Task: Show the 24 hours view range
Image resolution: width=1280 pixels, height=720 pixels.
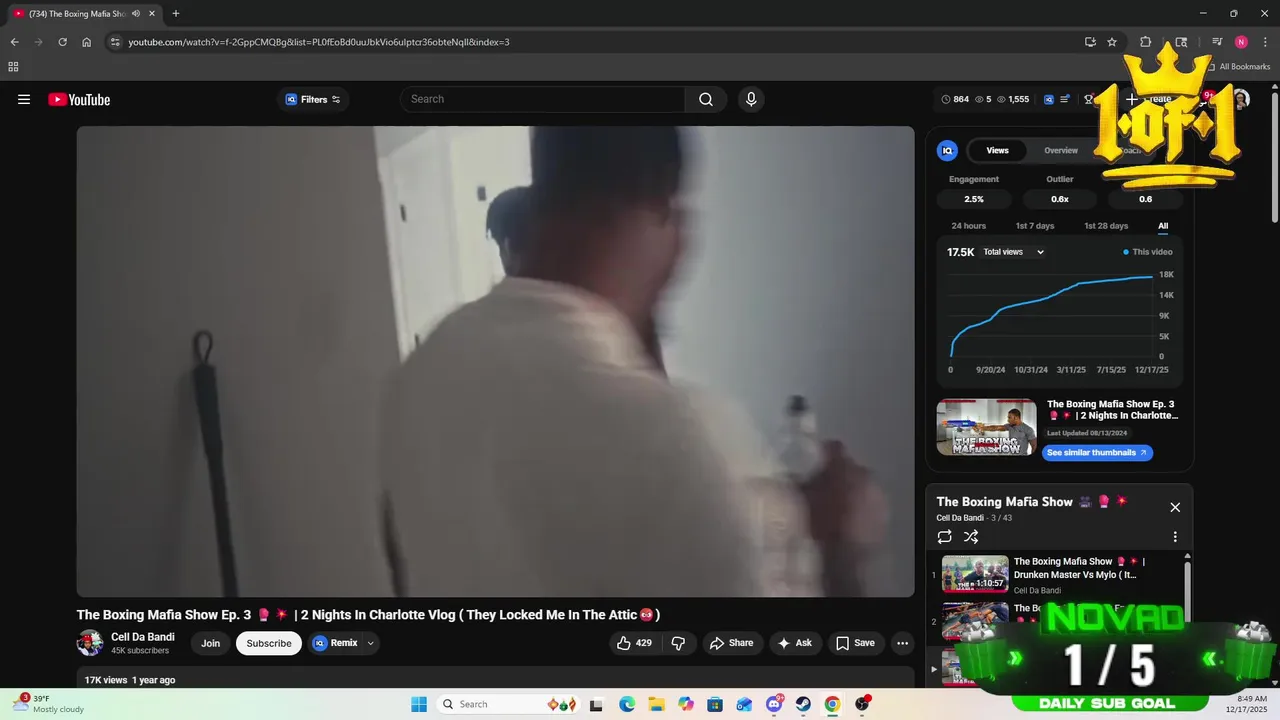Action: [x=968, y=226]
